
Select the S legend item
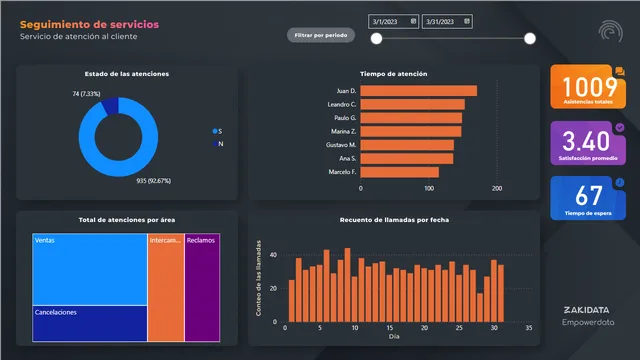[218, 131]
